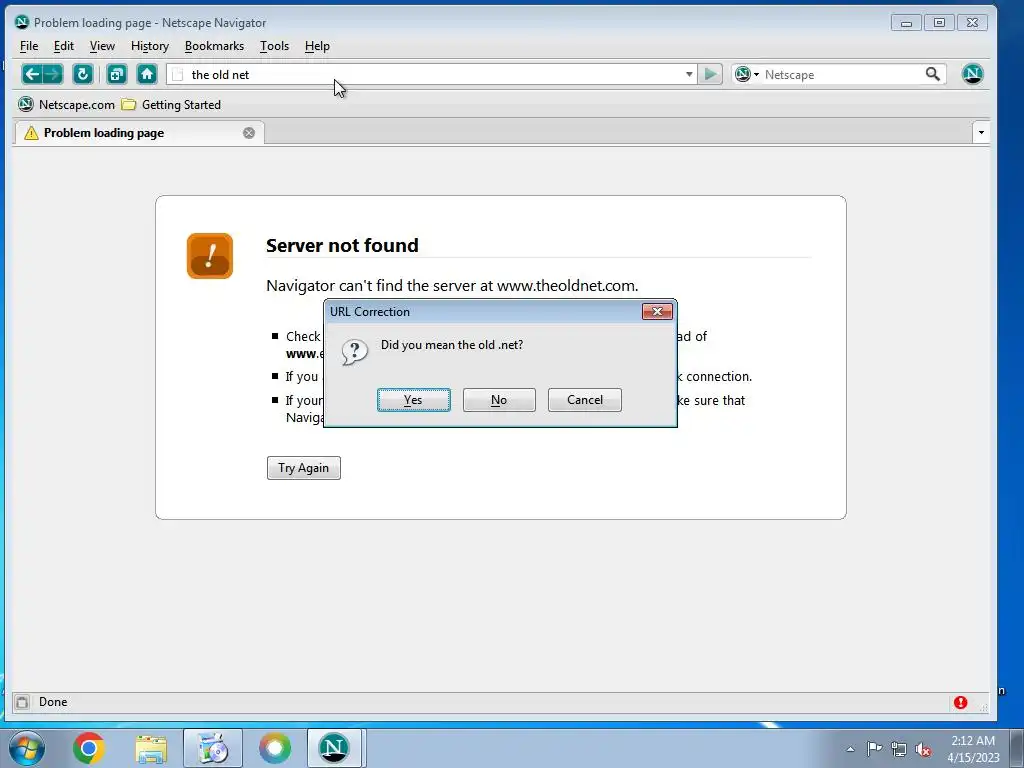Click Cancel in URL Correction dialog
This screenshot has height=768, width=1024.
click(584, 400)
